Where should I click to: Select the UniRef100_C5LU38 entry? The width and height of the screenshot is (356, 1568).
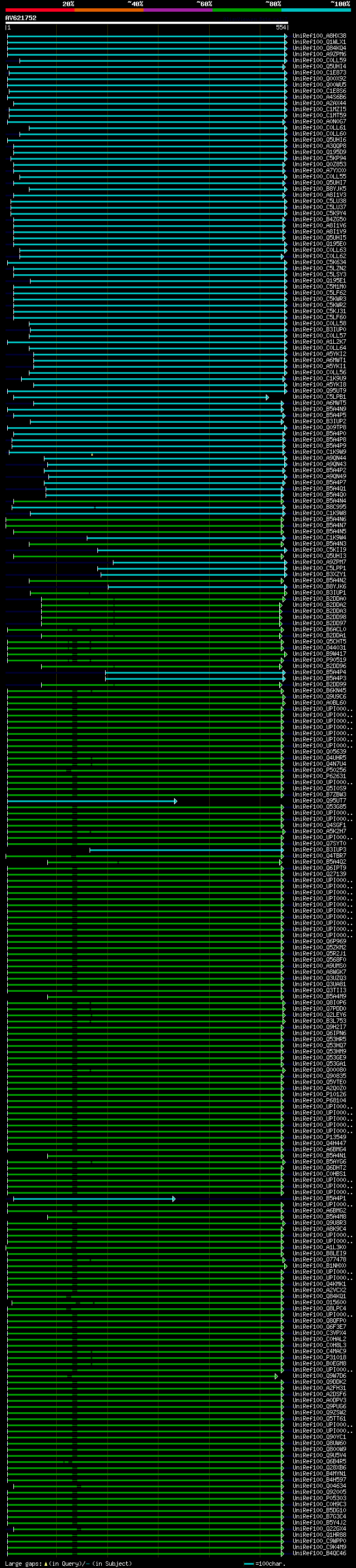click(319, 201)
